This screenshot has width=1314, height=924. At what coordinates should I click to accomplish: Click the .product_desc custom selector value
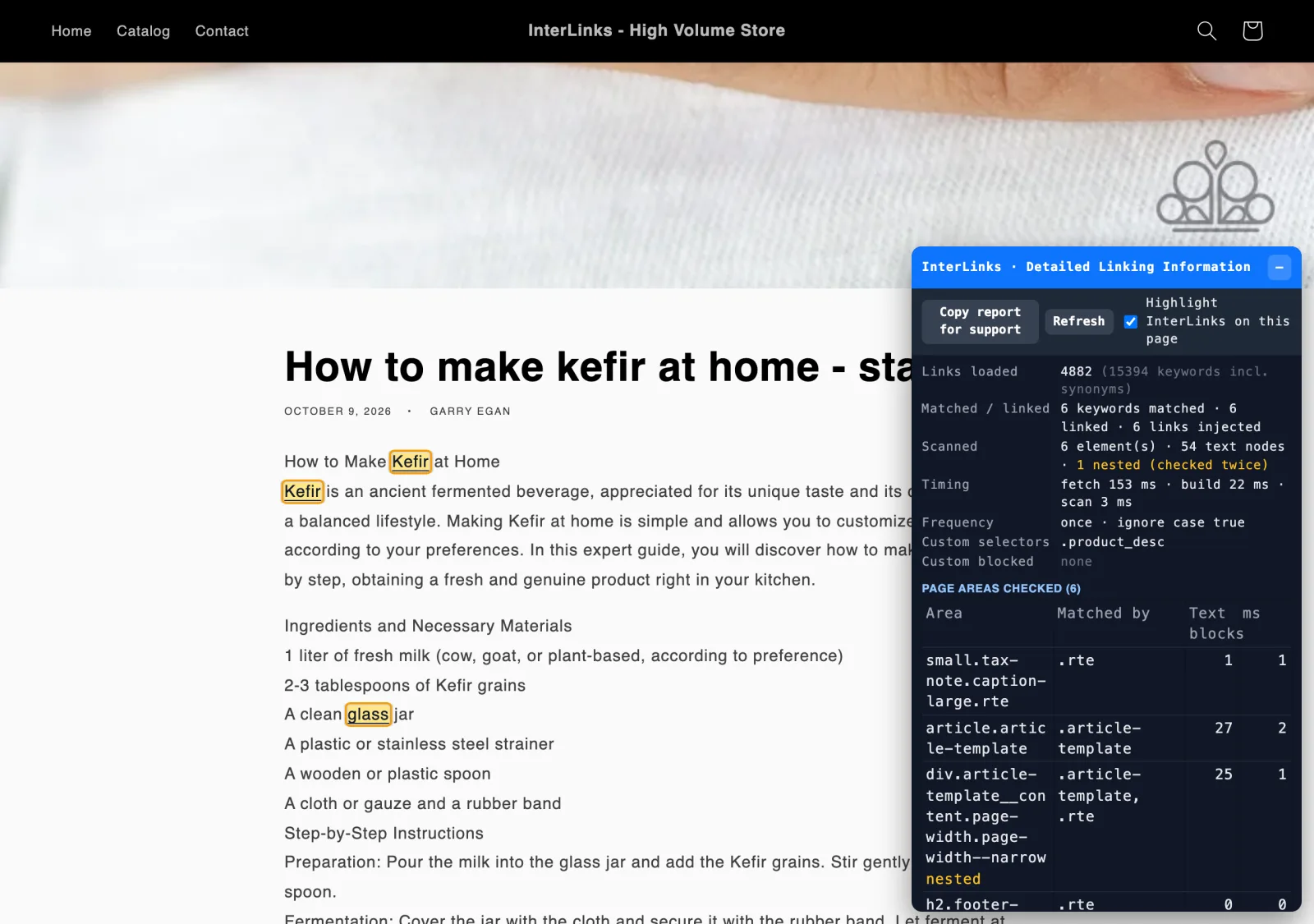1112,542
